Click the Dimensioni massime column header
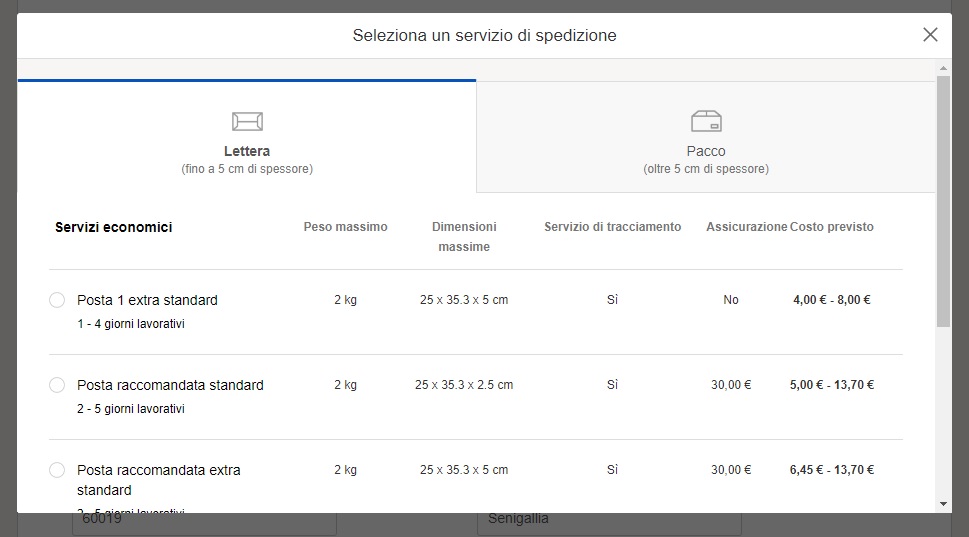Screen dimensions: 969x537 coord(464,237)
